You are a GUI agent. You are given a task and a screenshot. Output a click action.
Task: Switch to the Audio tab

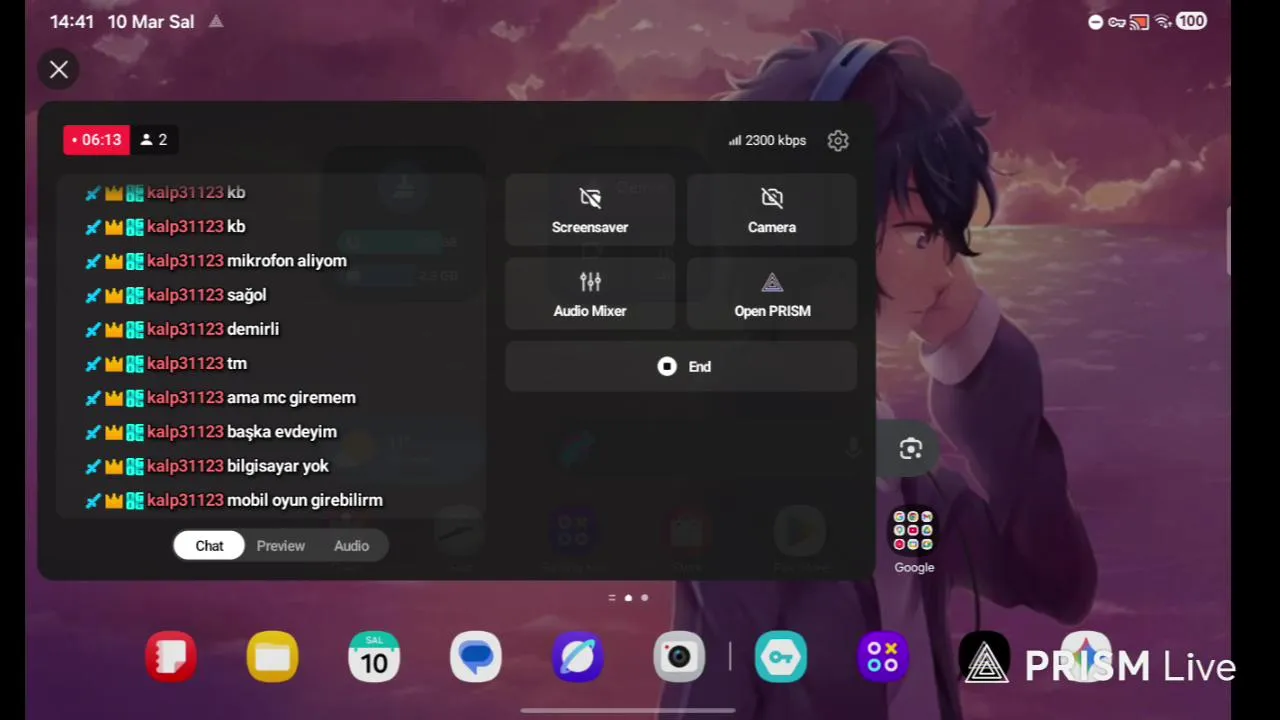[351, 546]
